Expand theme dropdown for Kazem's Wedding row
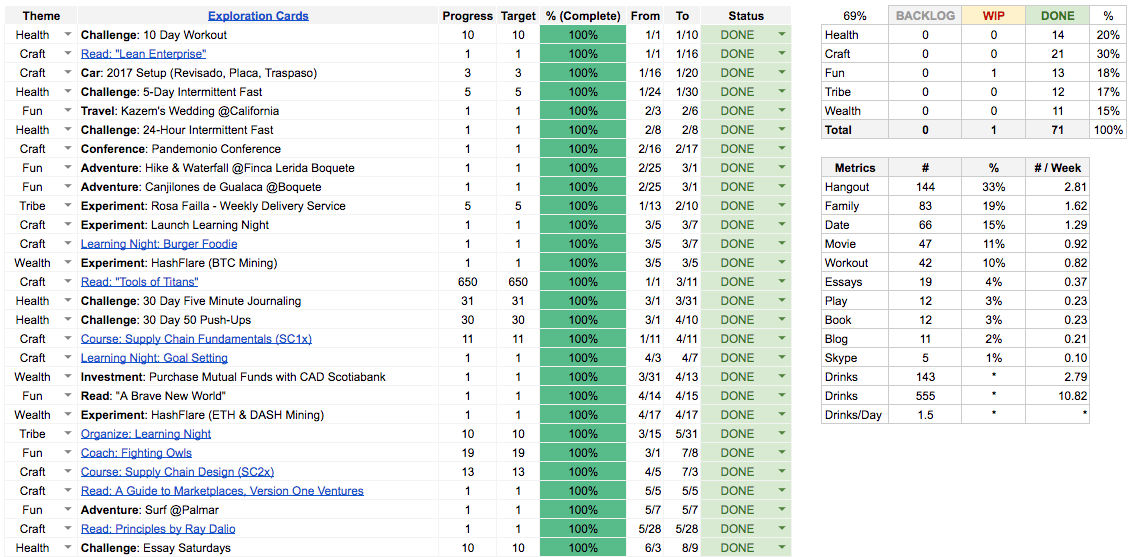Image resolution: width=1132 pixels, height=557 pixels. click(x=68, y=111)
